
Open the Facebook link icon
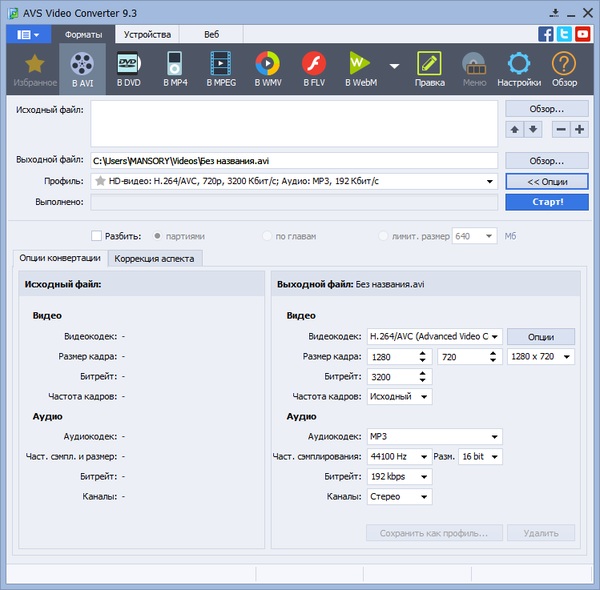point(546,33)
